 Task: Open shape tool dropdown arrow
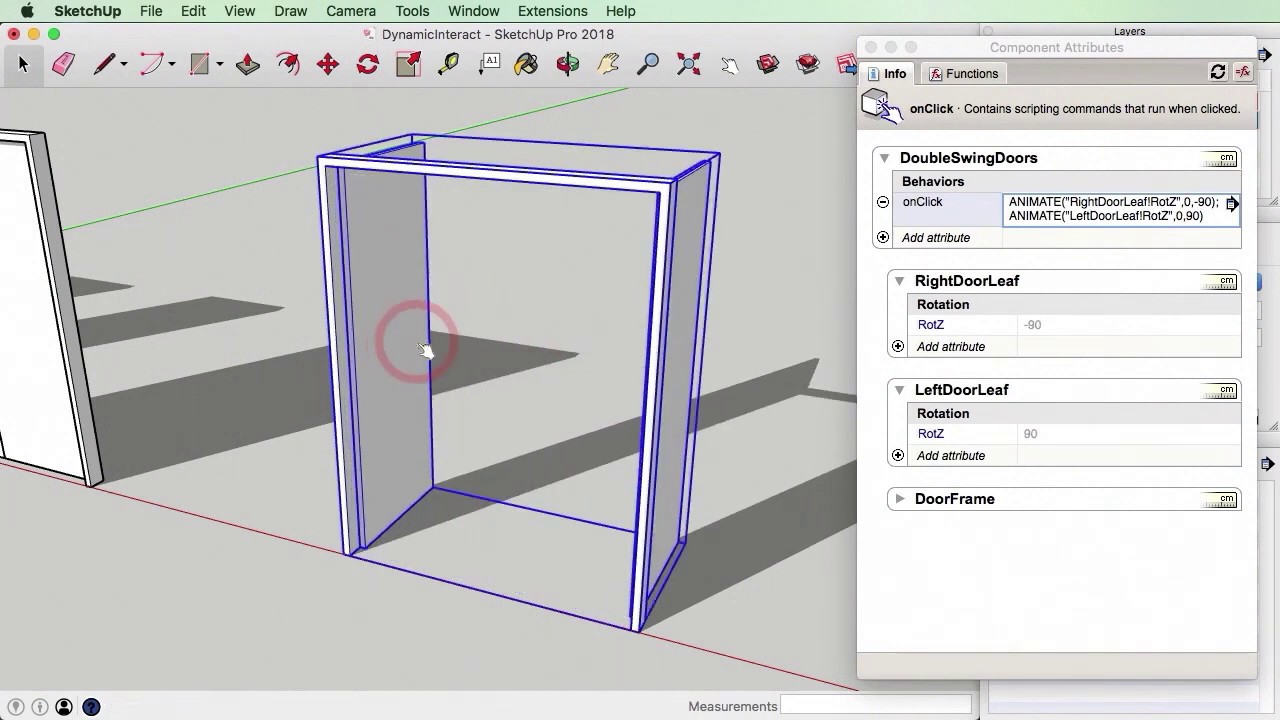coord(220,65)
